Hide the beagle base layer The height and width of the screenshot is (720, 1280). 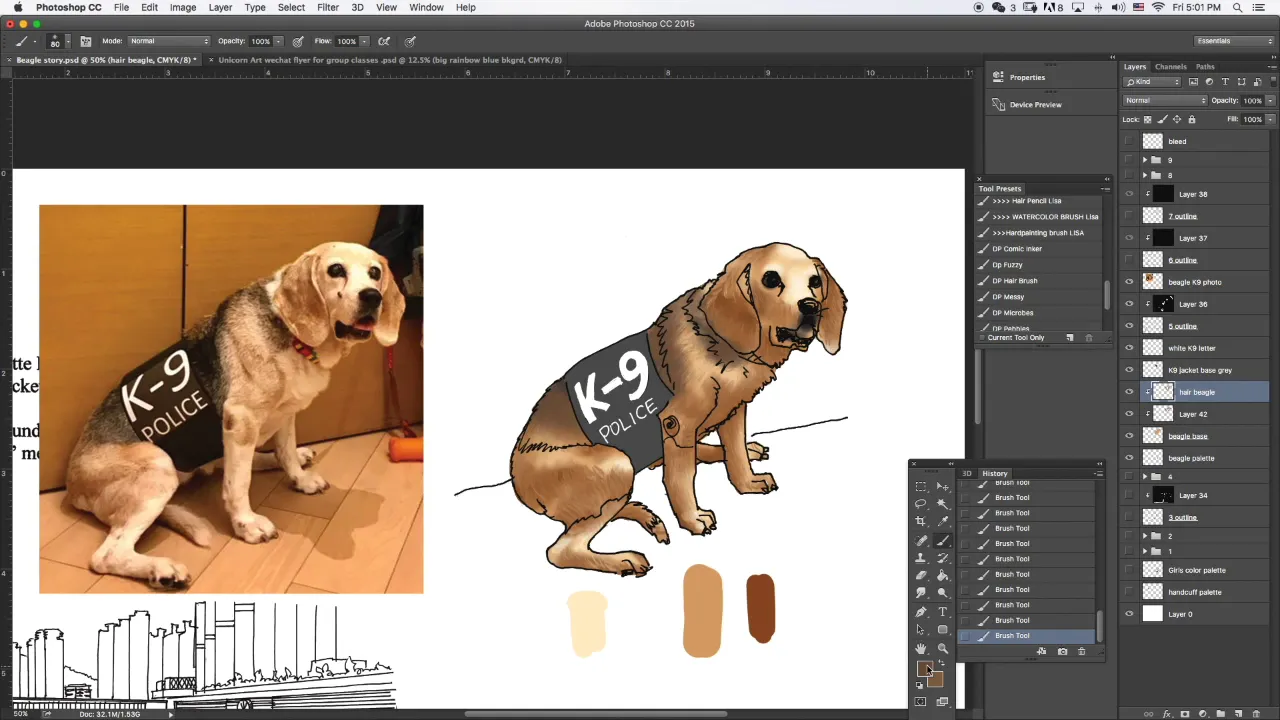coord(1129,436)
